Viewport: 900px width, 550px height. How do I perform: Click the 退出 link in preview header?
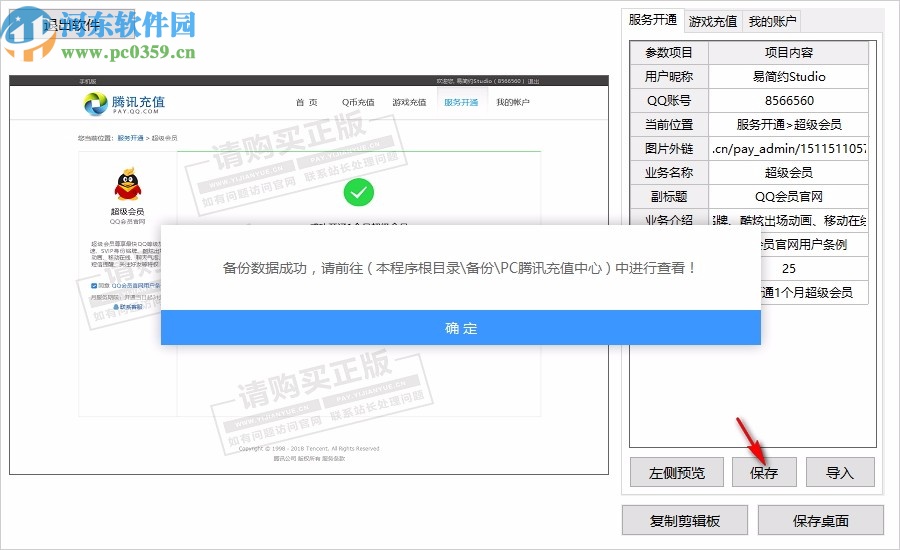(x=533, y=81)
